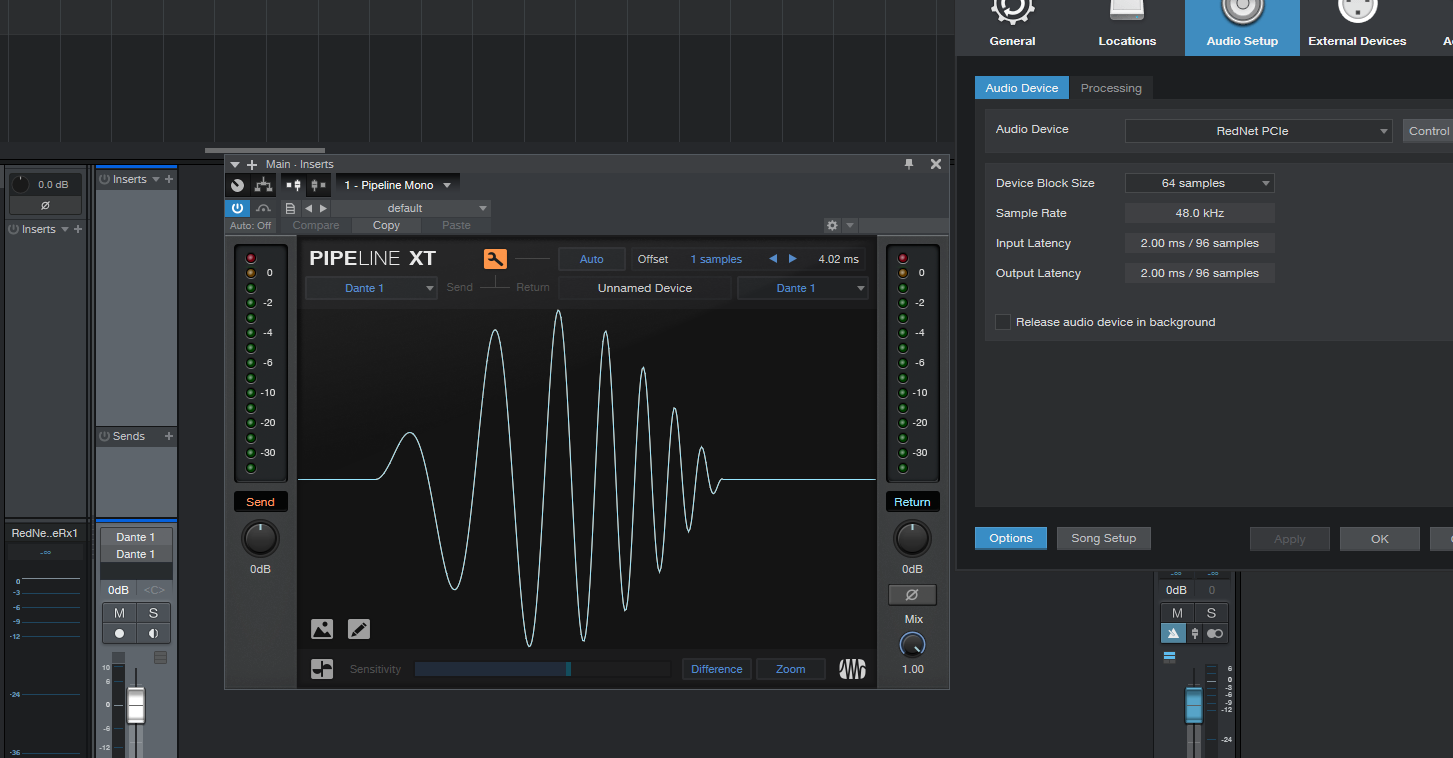Viewport: 1453px width, 758px height.
Task: Click the link icon beside S on the right channel
Action: [x=1214, y=634]
